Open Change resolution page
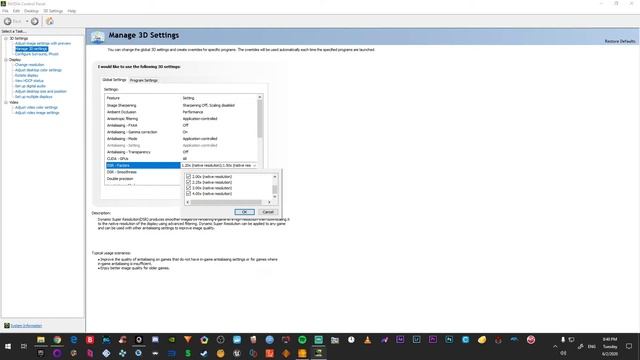Viewport: 640px width, 360px height. (x=29, y=64)
